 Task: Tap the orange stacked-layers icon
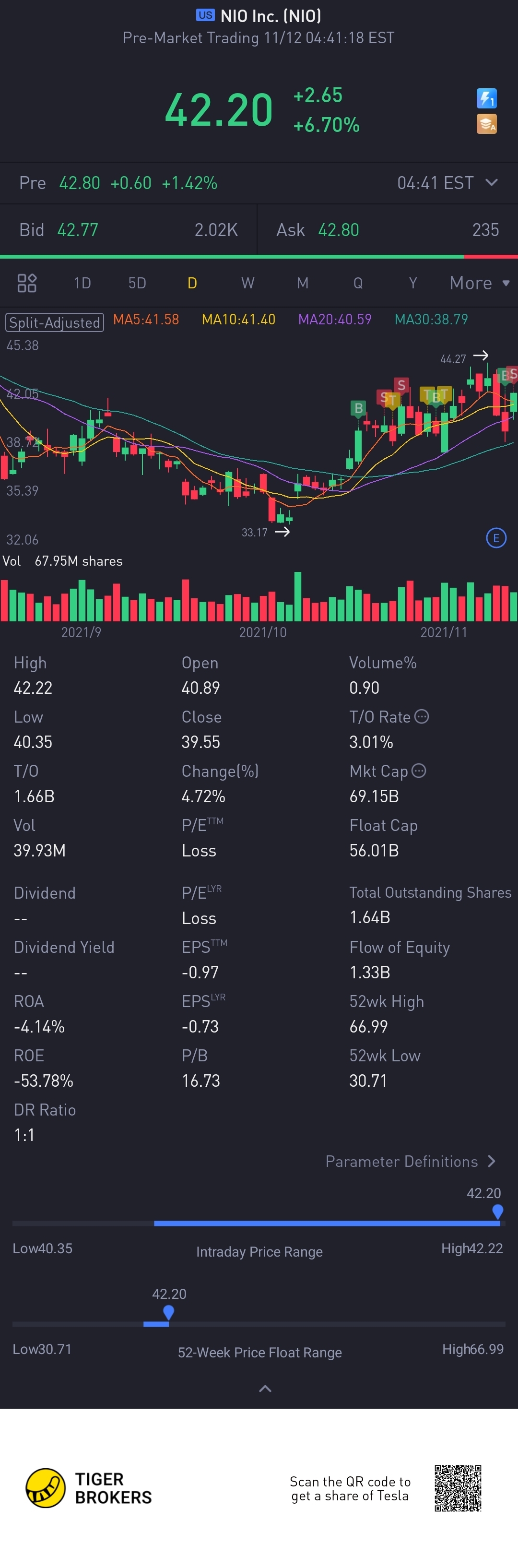pos(486,124)
